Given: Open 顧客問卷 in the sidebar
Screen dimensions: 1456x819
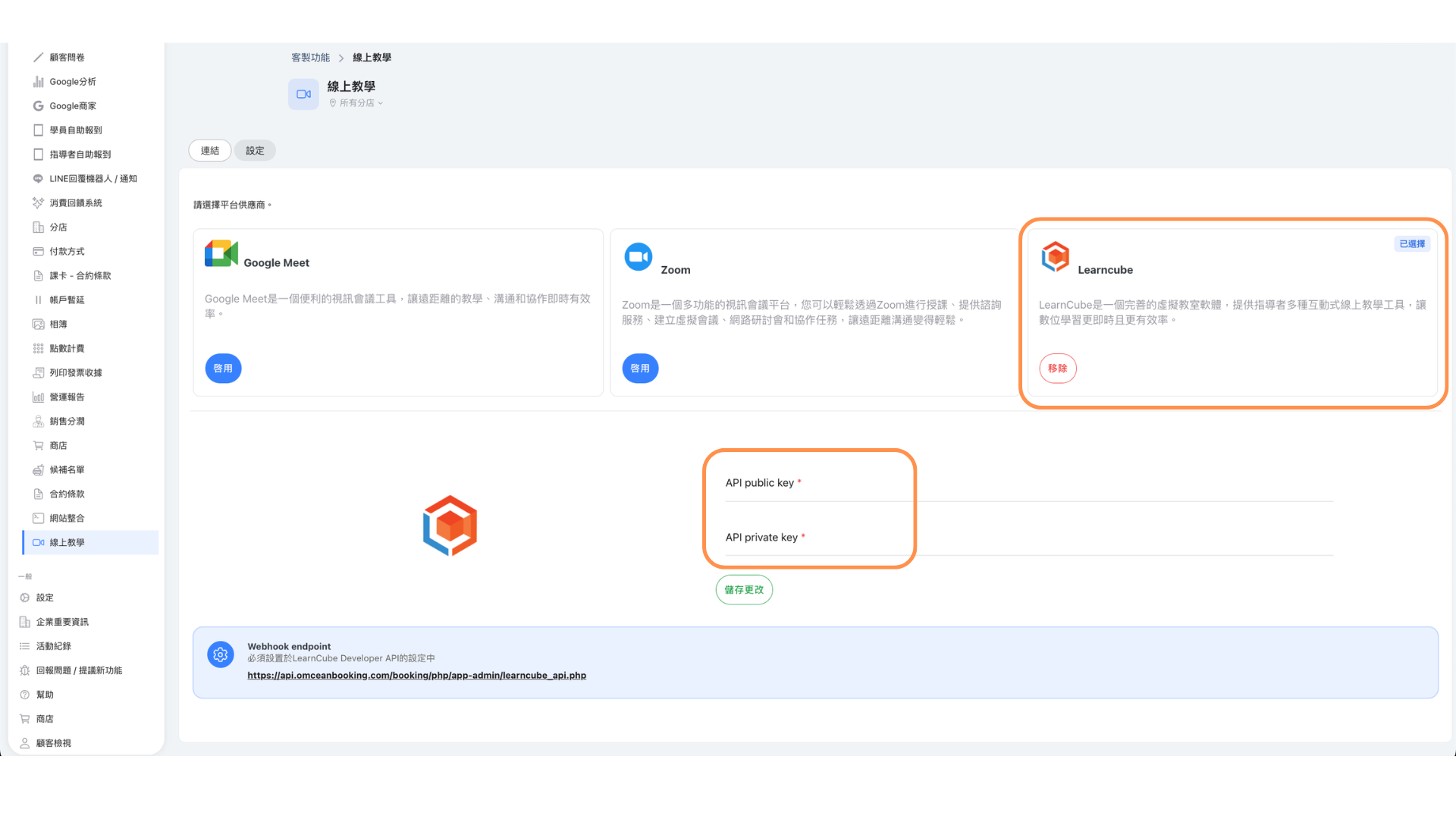Looking at the screenshot, I should (67, 58).
